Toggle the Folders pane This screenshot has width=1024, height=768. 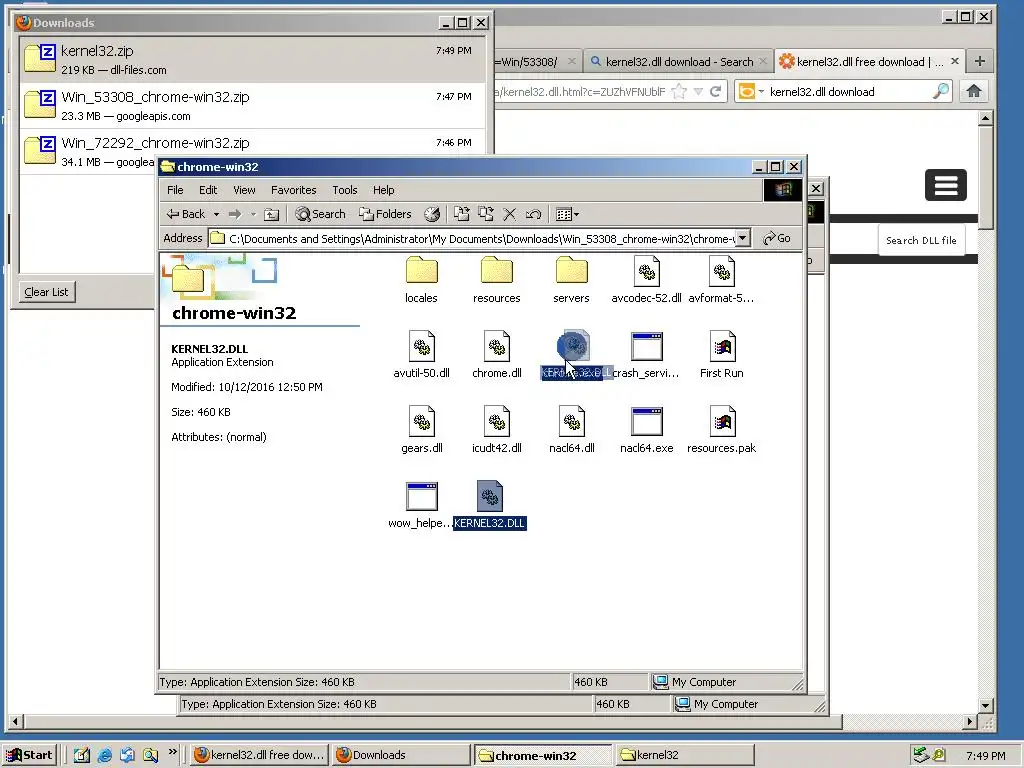385,214
